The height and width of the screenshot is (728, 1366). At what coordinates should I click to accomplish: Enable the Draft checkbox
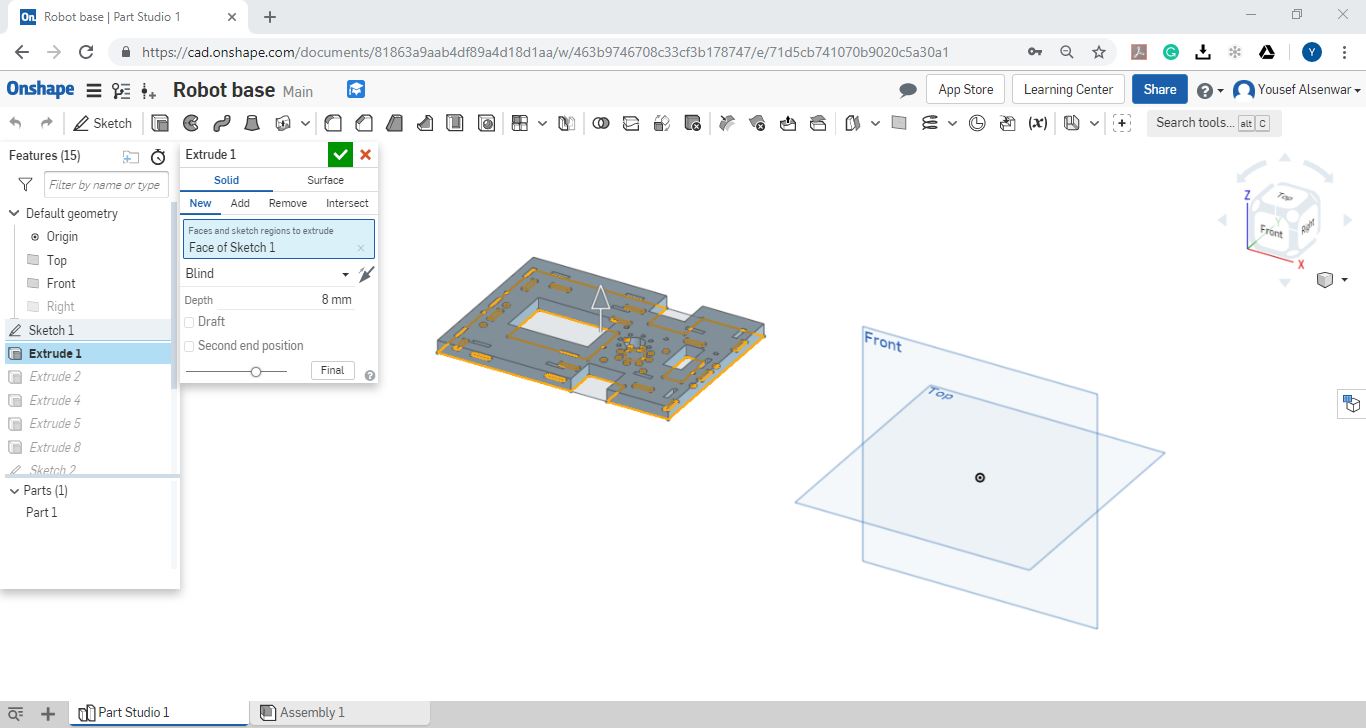(x=190, y=322)
